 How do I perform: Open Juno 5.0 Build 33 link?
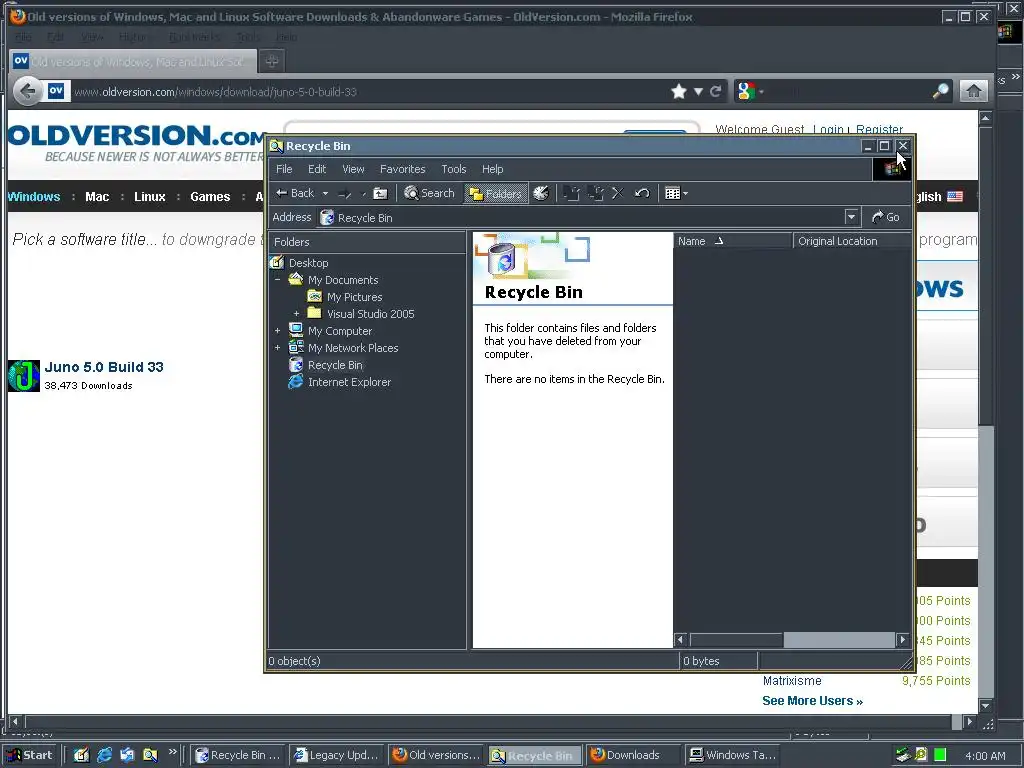click(104, 367)
